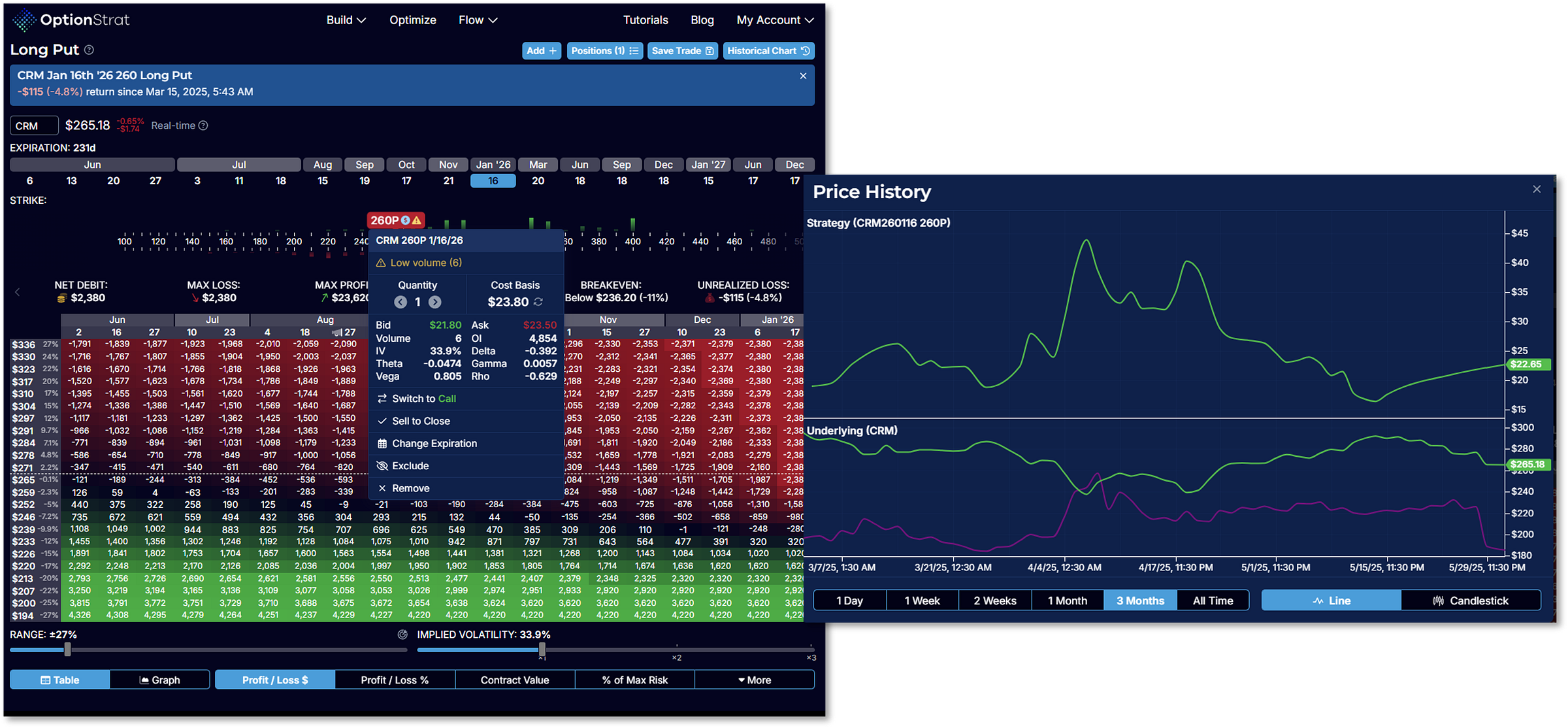The width and height of the screenshot is (1568, 728).
Task: Open Positions (1) list
Action: click(x=605, y=51)
